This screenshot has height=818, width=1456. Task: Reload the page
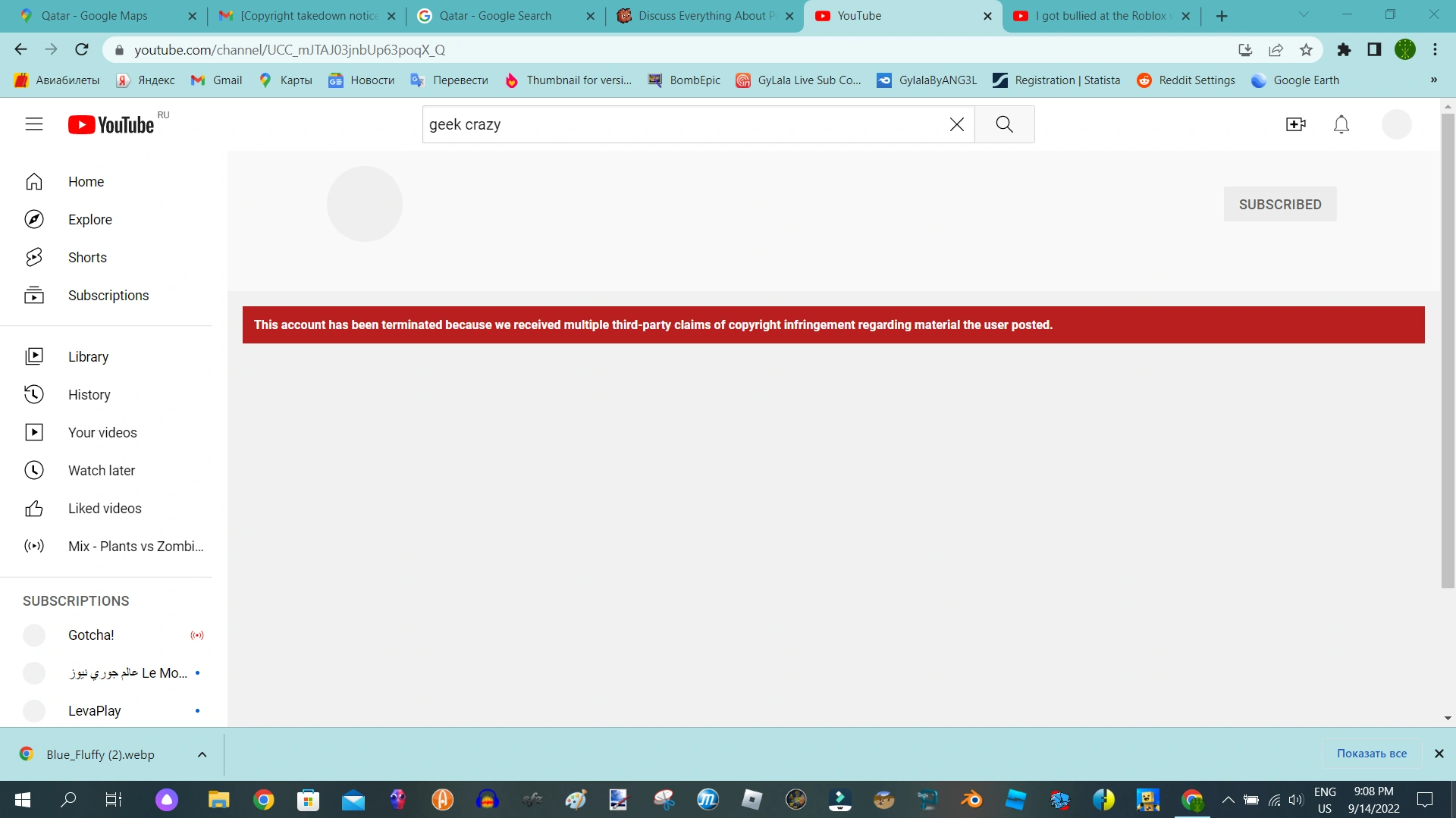click(x=82, y=49)
